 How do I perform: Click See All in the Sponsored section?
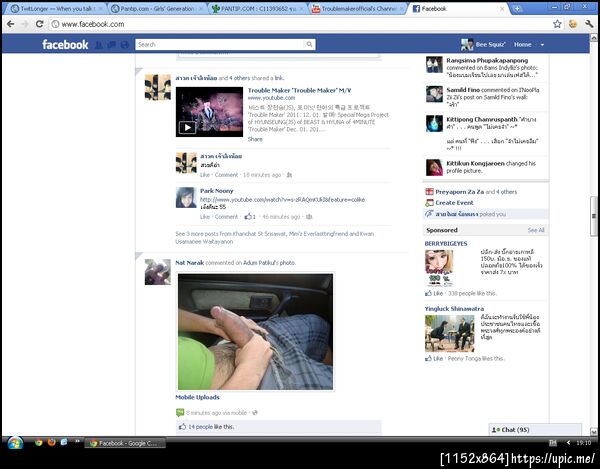point(536,230)
